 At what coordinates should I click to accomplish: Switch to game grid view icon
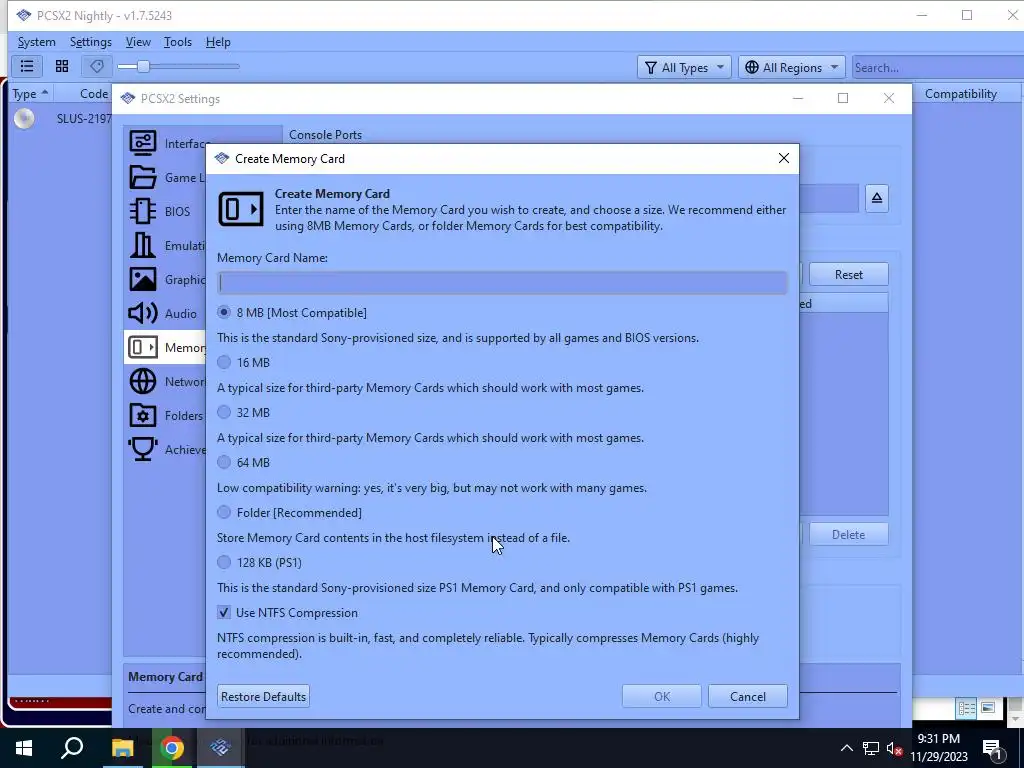pyautogui.click(x=62, y=66)
